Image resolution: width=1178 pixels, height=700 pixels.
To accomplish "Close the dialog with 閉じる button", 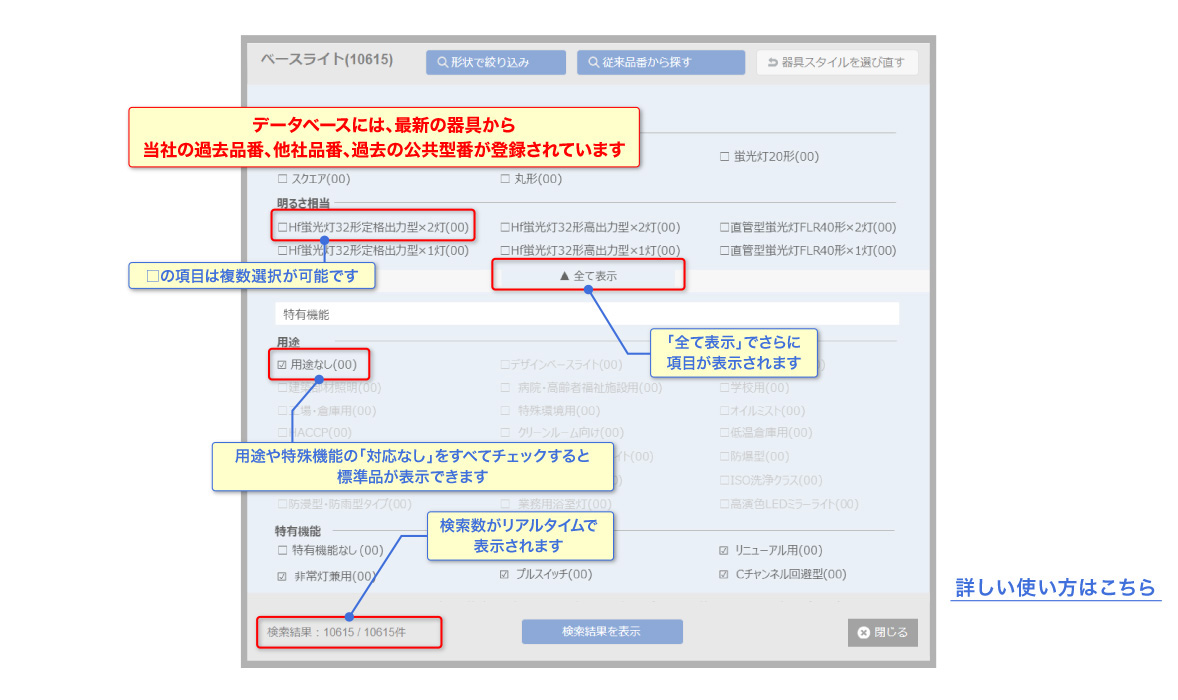I will coord(882,632).
